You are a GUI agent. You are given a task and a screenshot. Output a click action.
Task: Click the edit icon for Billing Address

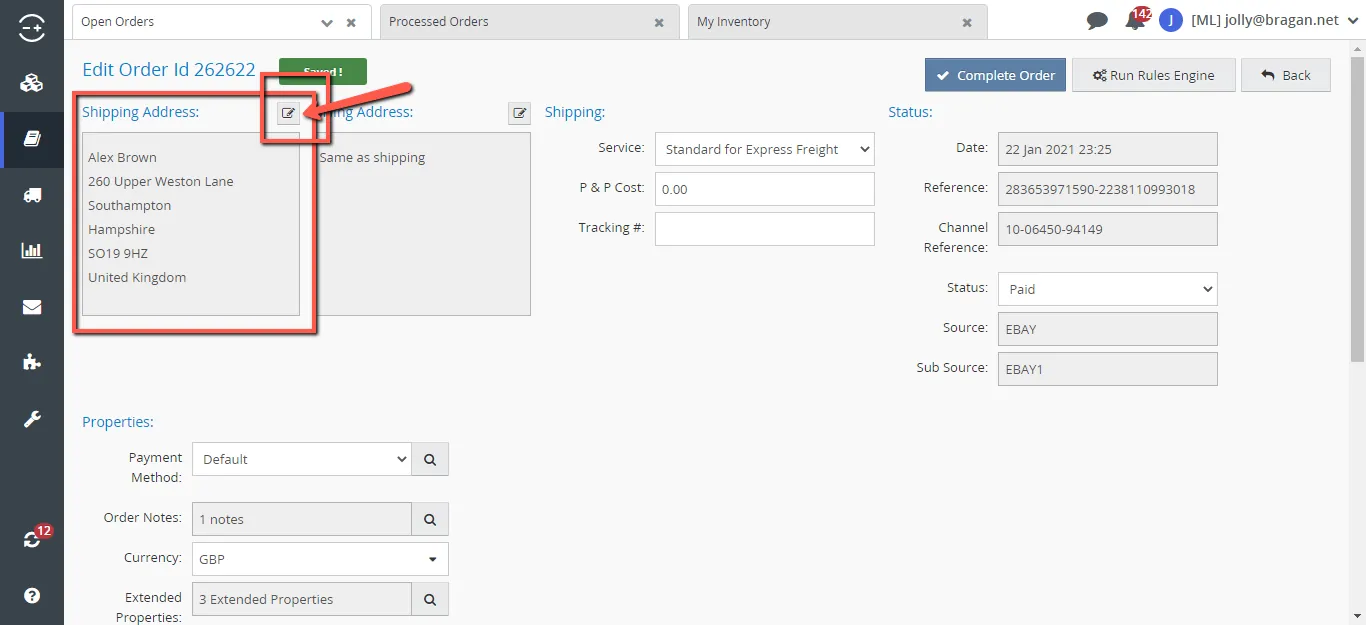[x=520, y=113]
